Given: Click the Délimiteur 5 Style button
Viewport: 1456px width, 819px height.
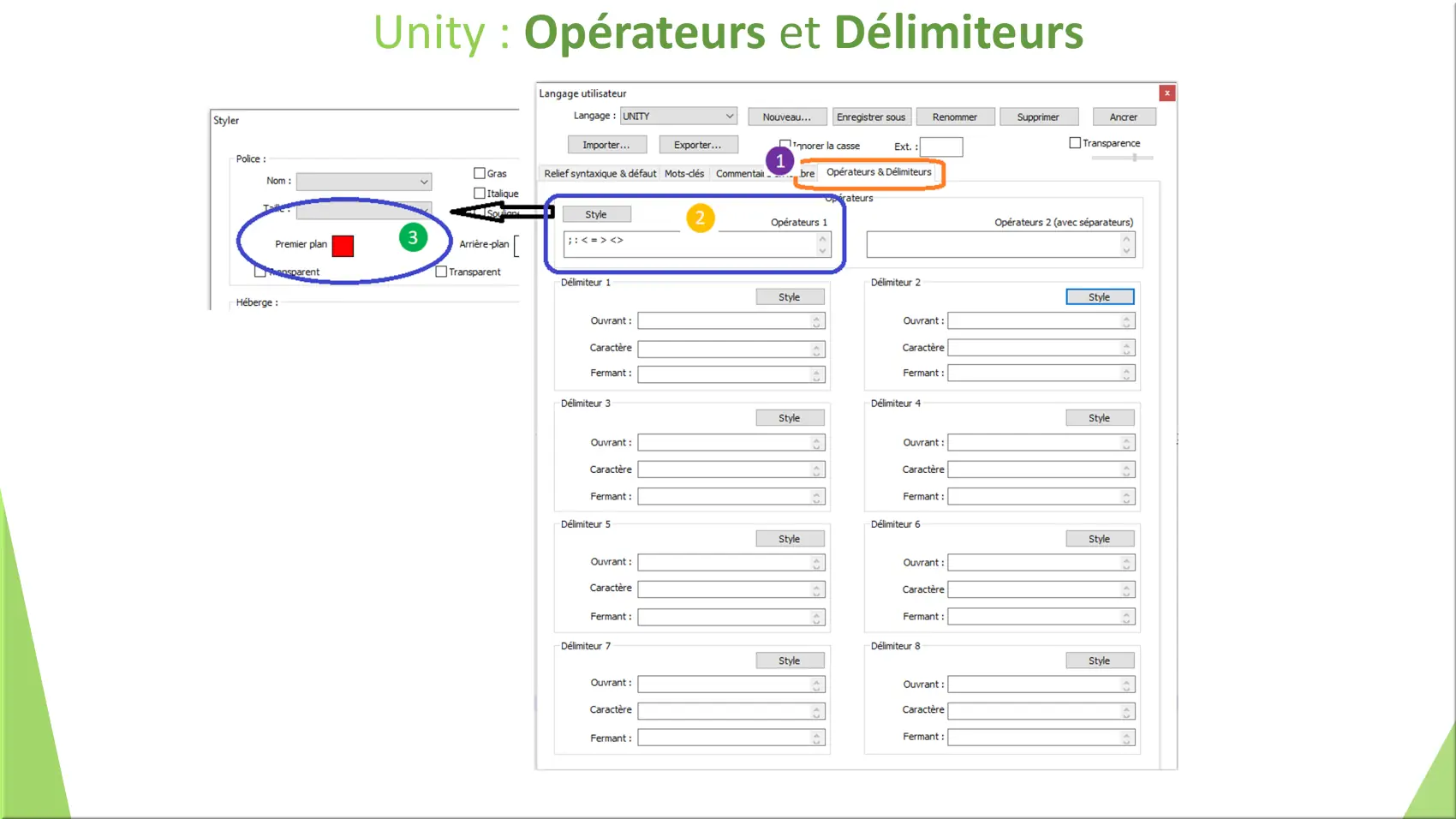Looking at the screenshot, I should [790, 538].
